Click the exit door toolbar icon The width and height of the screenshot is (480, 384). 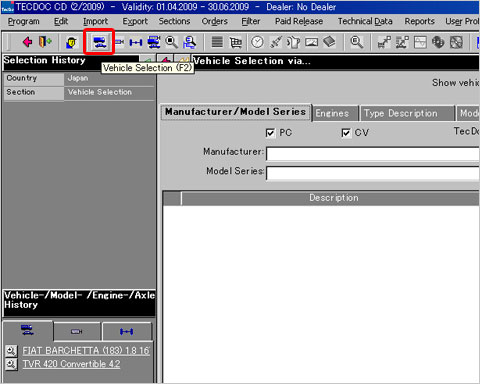coord(45,42)
